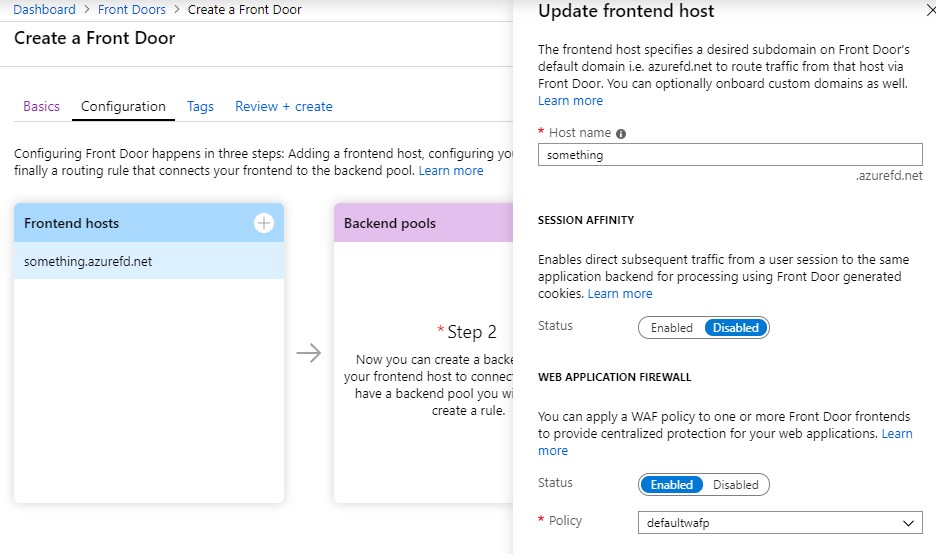Viewport: 936px width, 554px height.
Task: Click the WEB APPLICATION FIREWALL section heading
Action: [614, 377]
